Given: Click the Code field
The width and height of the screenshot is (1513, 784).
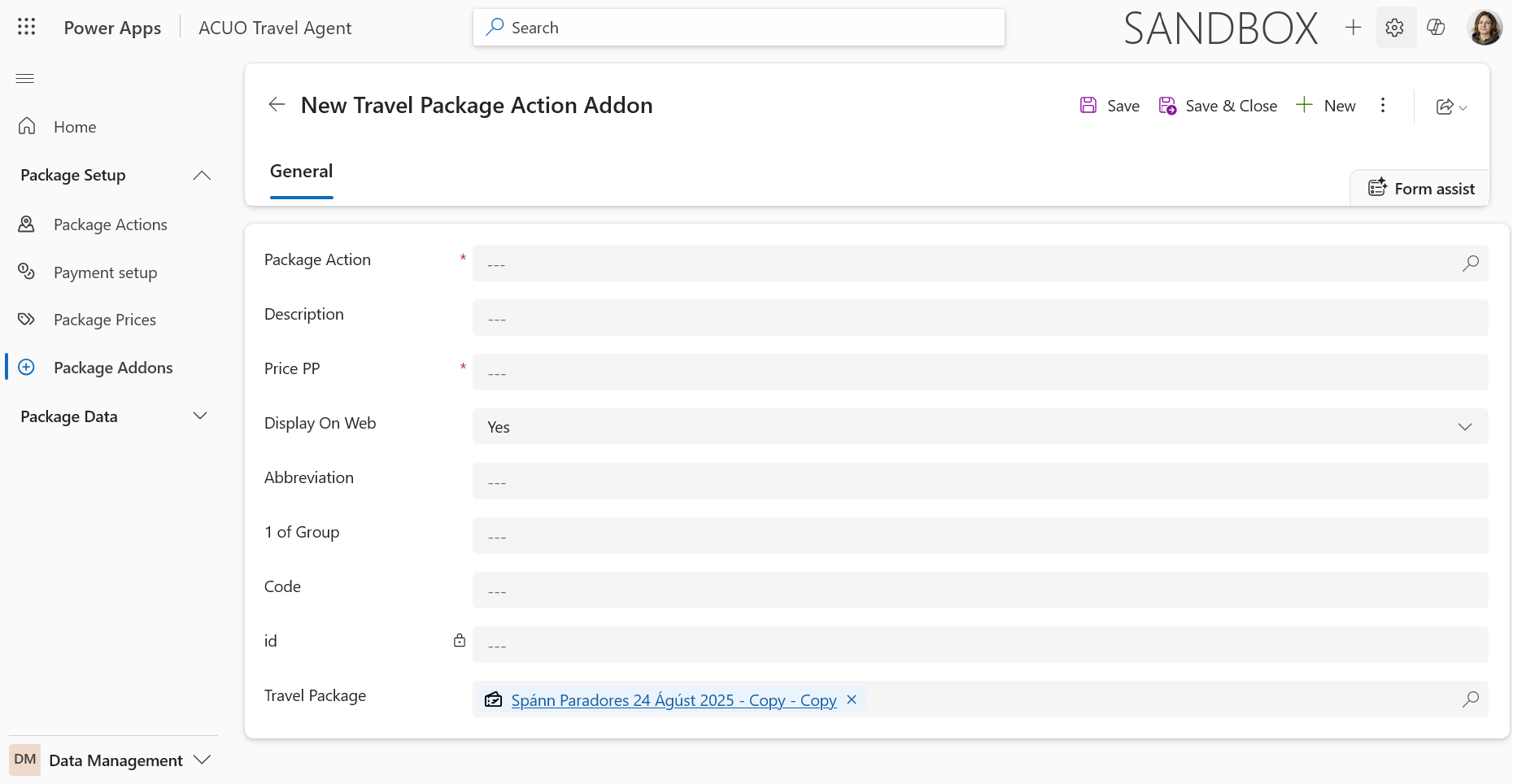Looking at the screenshot, I should (980, 590).
